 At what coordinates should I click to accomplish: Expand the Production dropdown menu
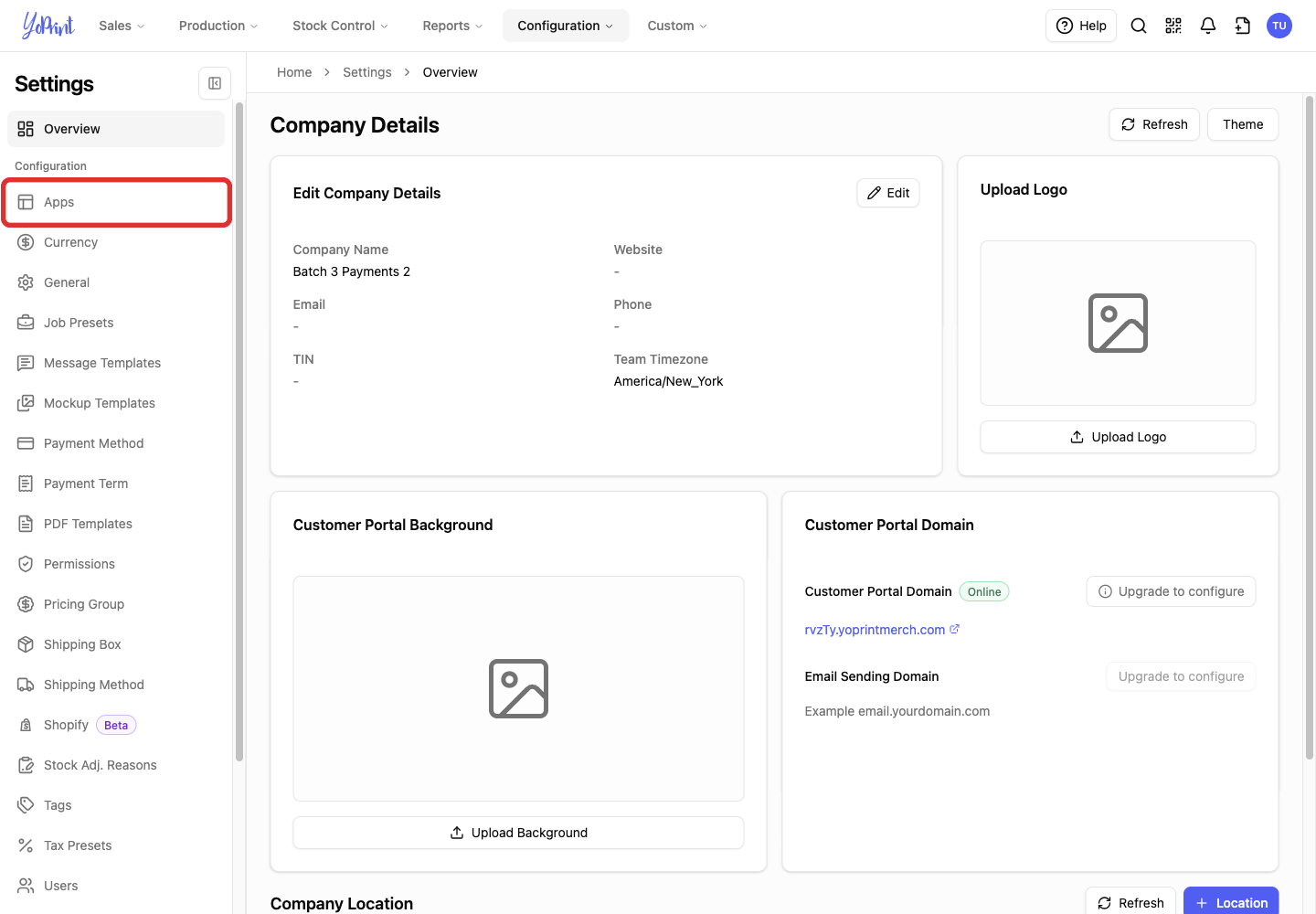218,26
